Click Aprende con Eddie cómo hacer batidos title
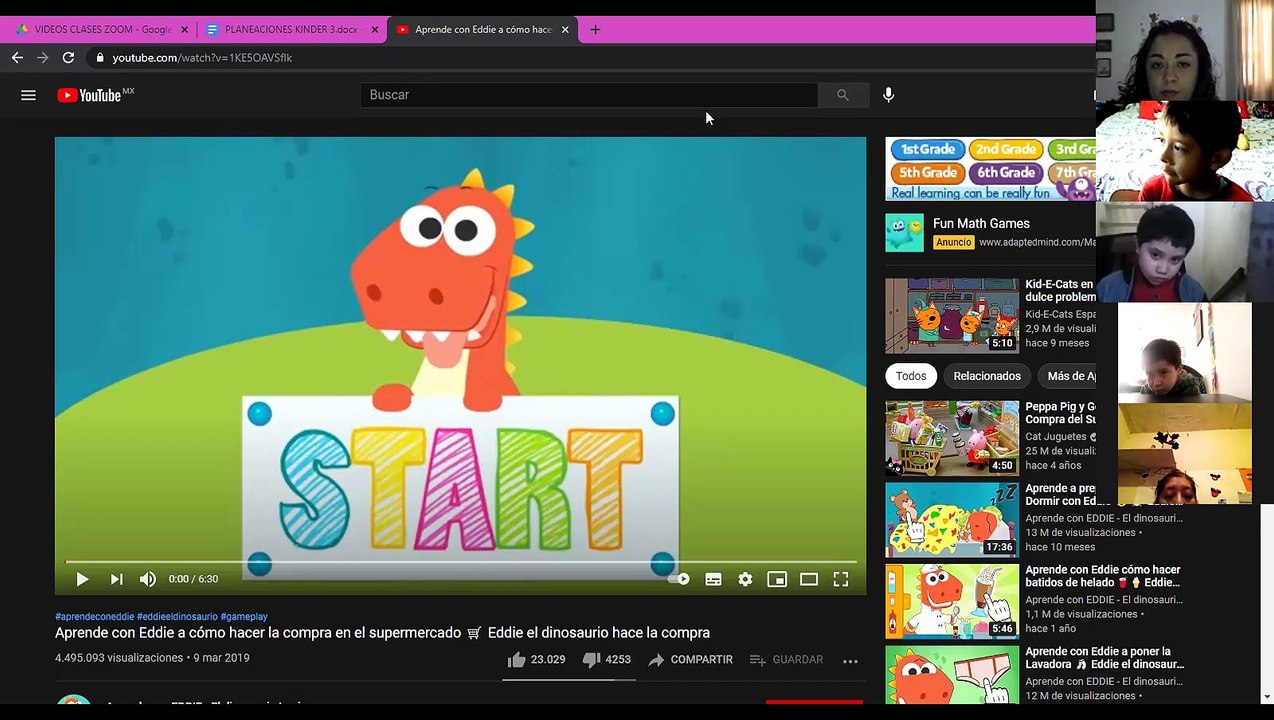Image resolution: width=1274 pixels, height=720 pixels. click(1103, 576)
